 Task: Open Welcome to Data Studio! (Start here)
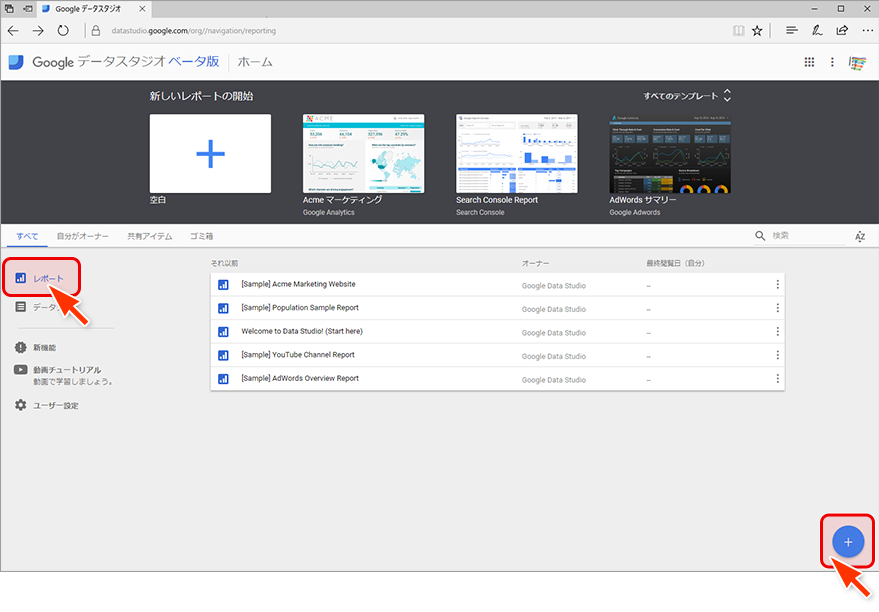pos(302,331)
